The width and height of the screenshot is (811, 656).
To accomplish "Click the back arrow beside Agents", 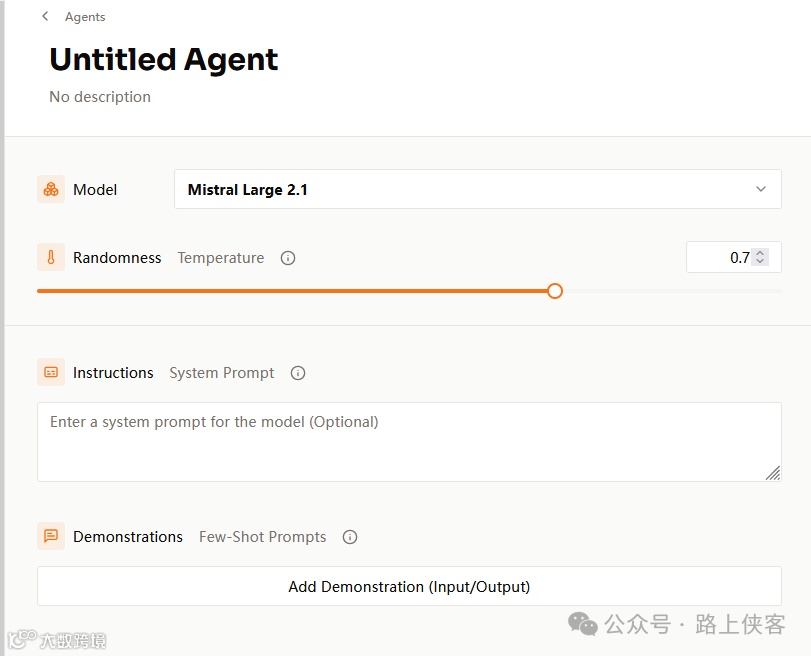I will tap(45, 16).
